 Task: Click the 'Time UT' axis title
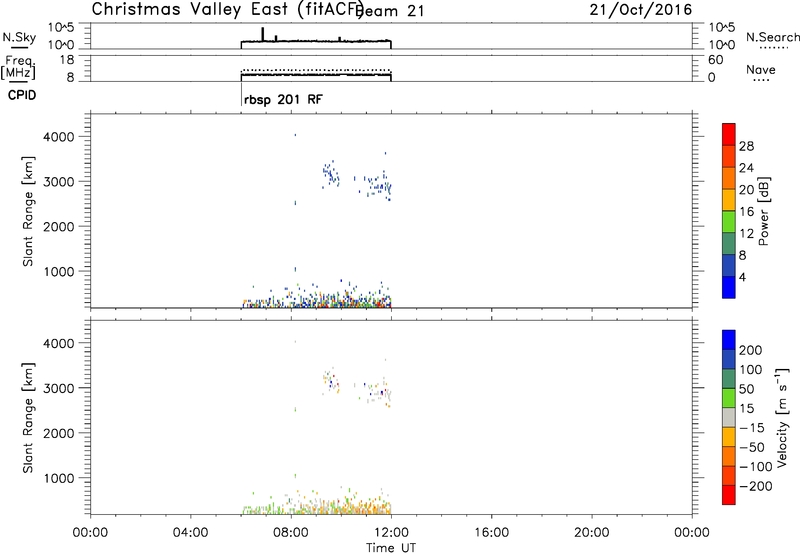coord(391,548)
